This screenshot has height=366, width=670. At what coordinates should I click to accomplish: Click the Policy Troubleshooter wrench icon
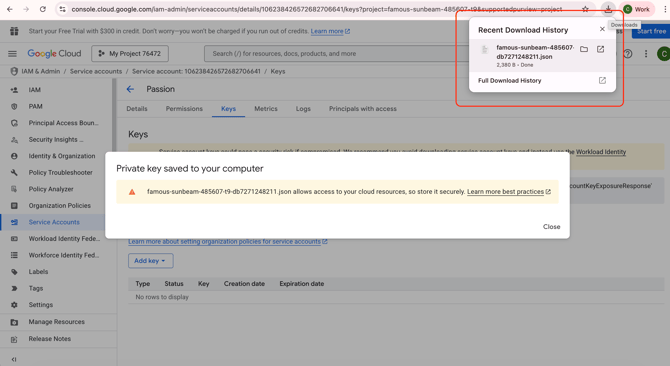[14, 173]
